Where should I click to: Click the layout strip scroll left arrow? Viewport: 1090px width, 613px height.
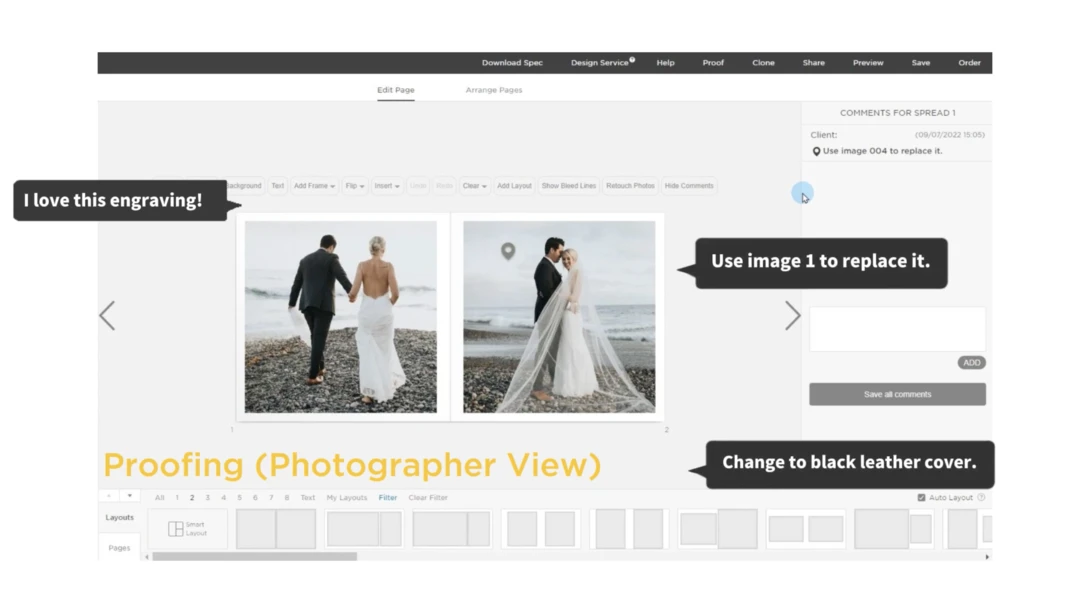147,557
